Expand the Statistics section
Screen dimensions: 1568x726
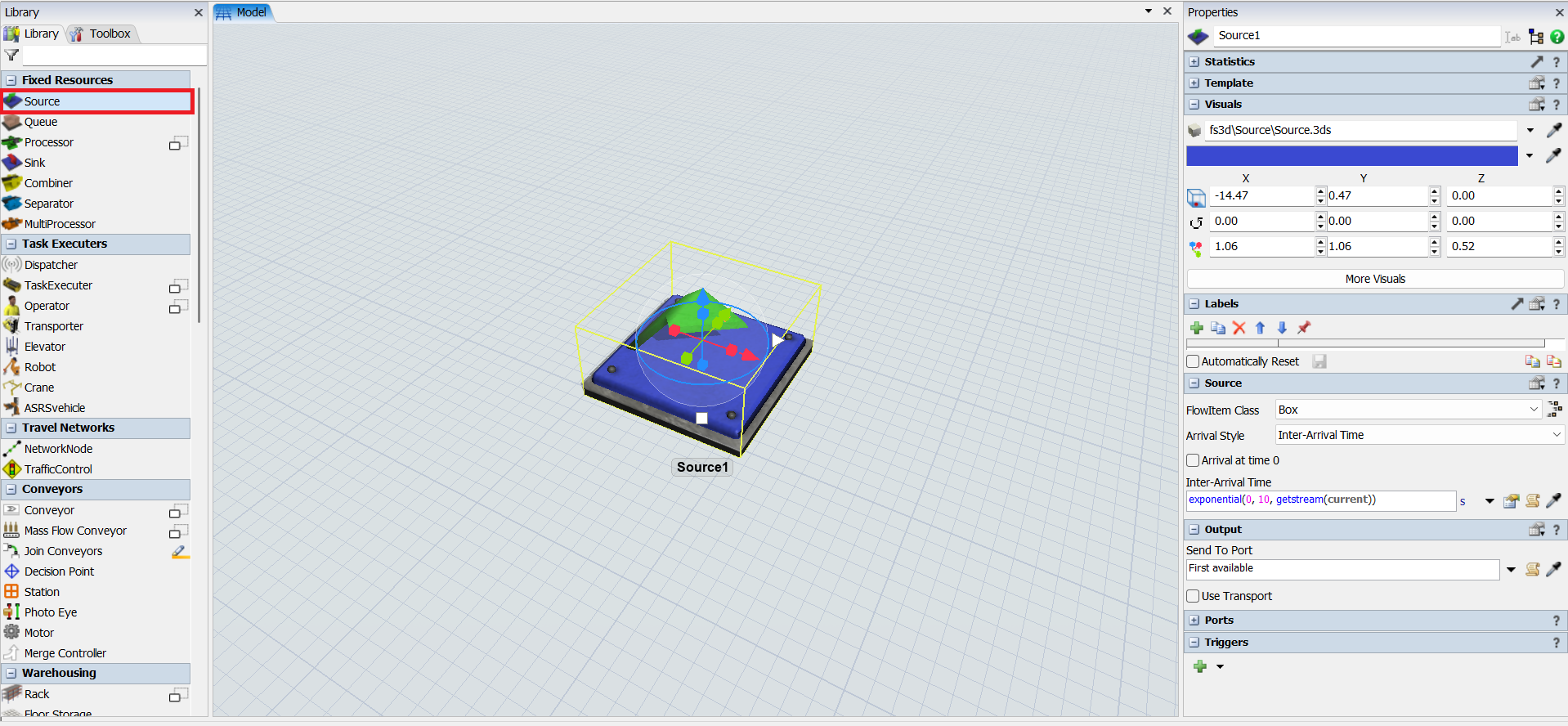coord(1194,62)
